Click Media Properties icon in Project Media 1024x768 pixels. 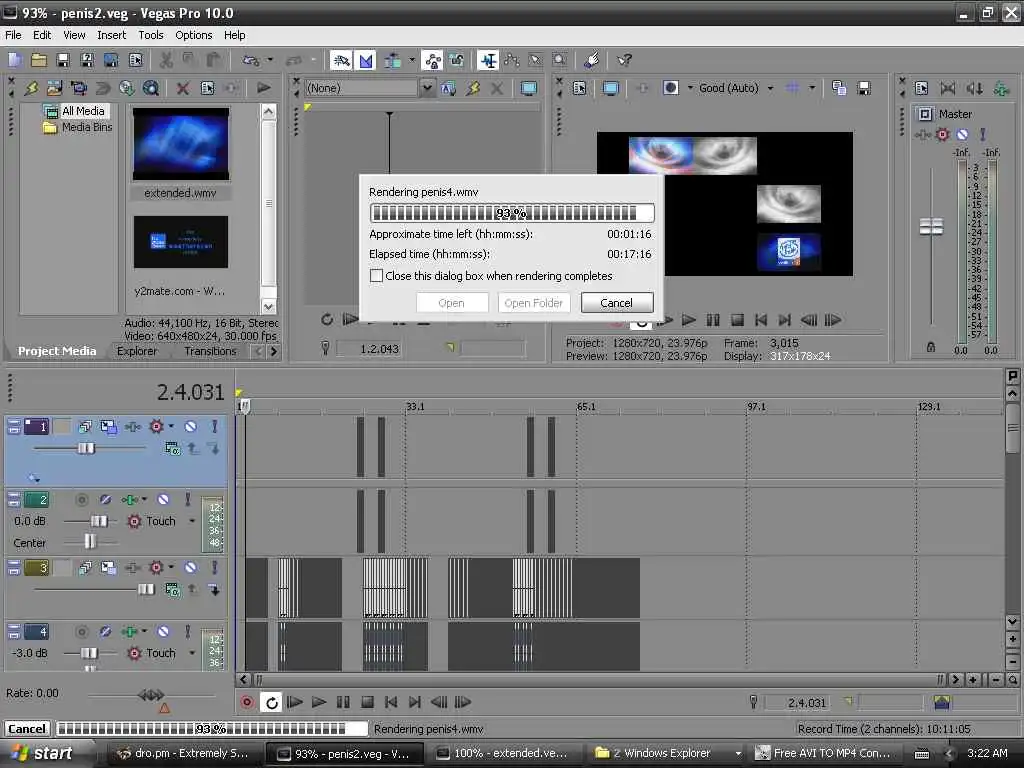pos(208,88)
